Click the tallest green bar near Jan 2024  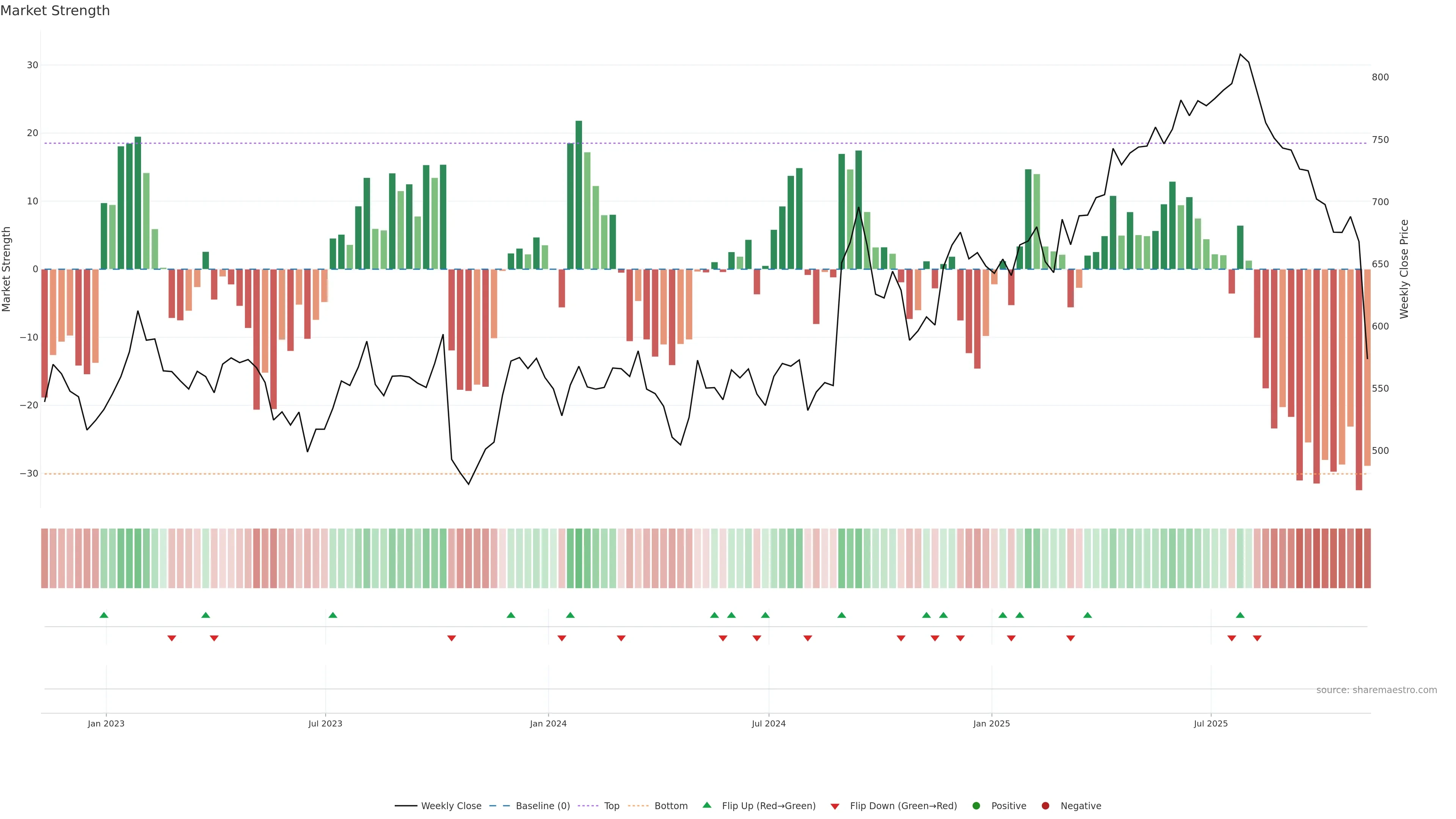(579, 195)
